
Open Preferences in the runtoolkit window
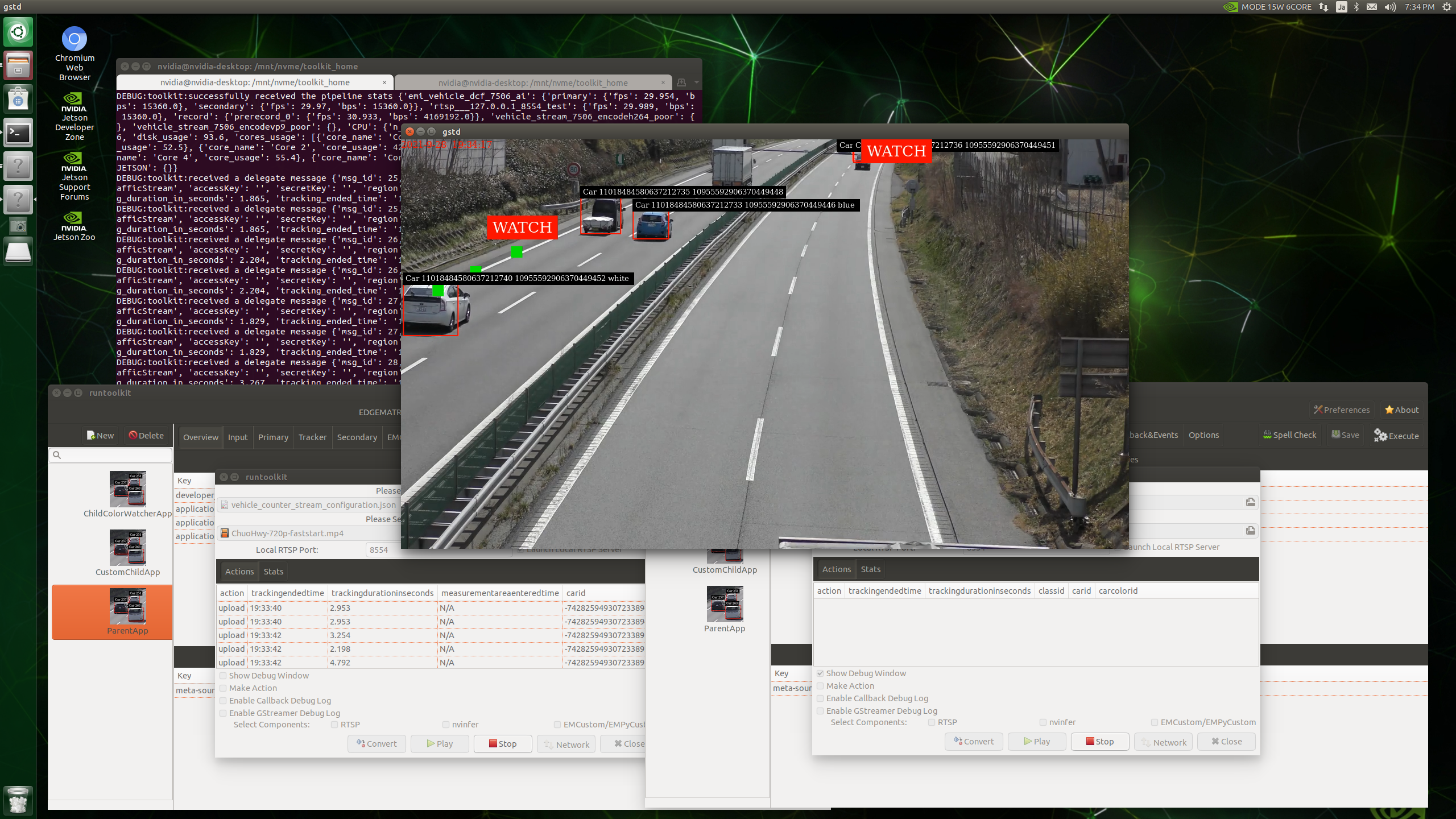[x=1341, y=410]
